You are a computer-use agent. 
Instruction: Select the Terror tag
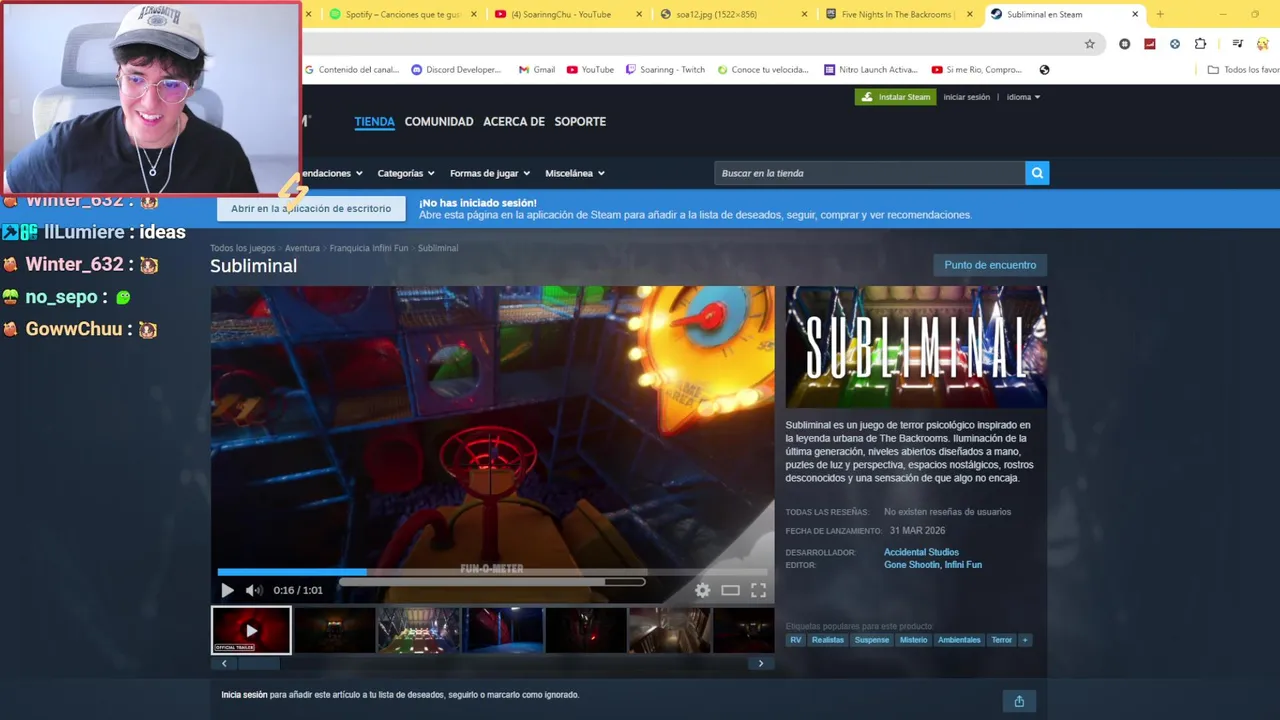tap(1001, 640)
